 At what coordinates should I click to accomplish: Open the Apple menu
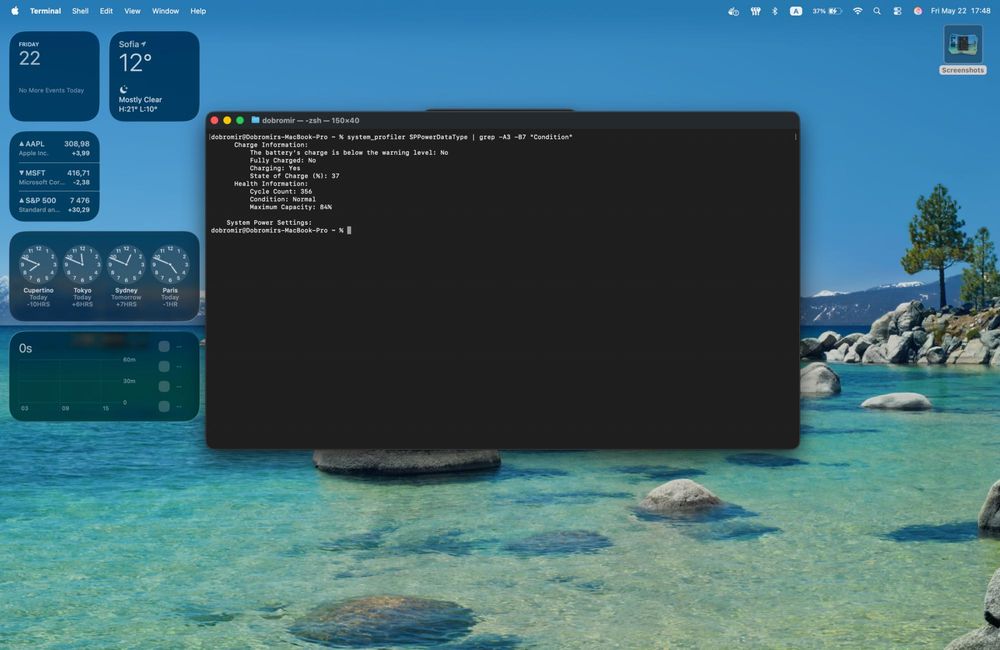(x=15, y=11)
